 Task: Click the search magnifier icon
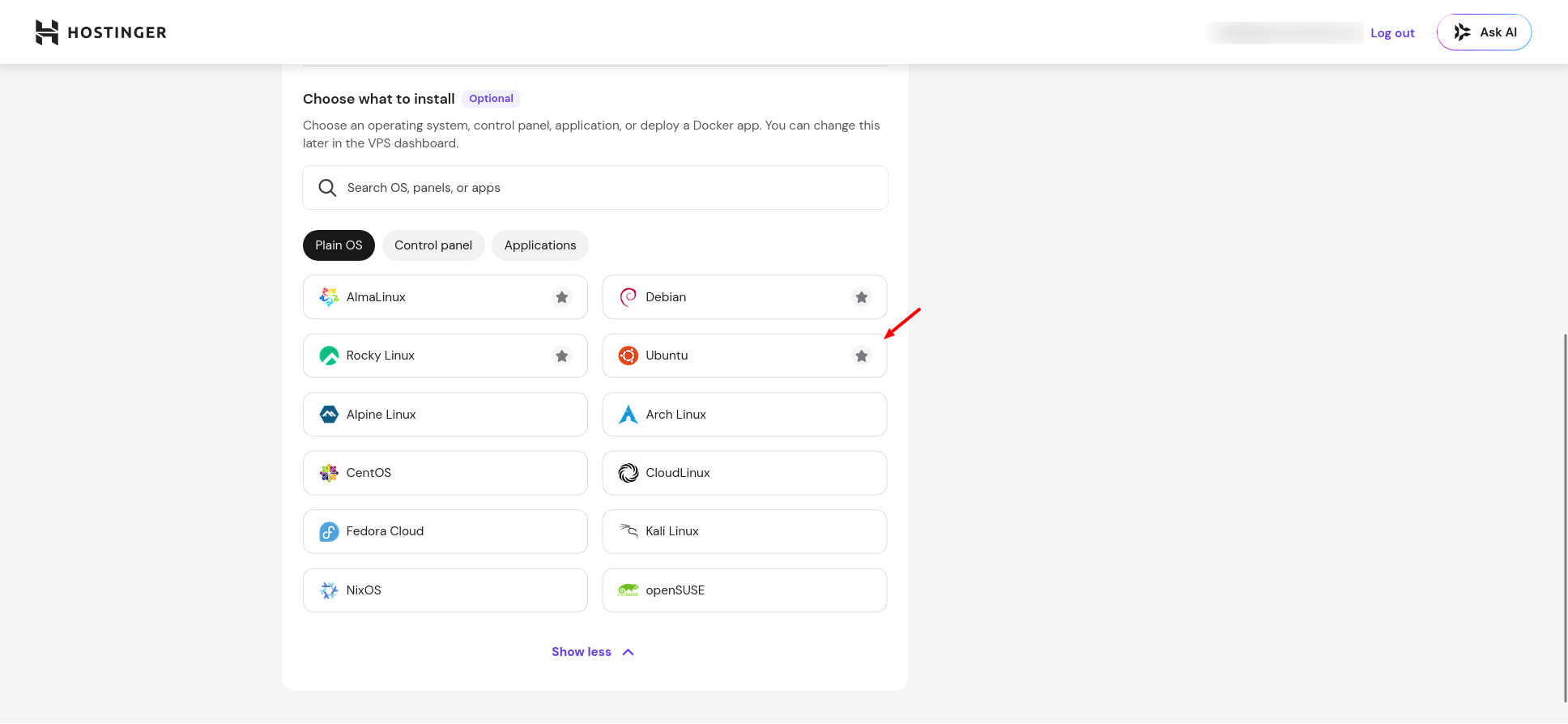(327, 188)
